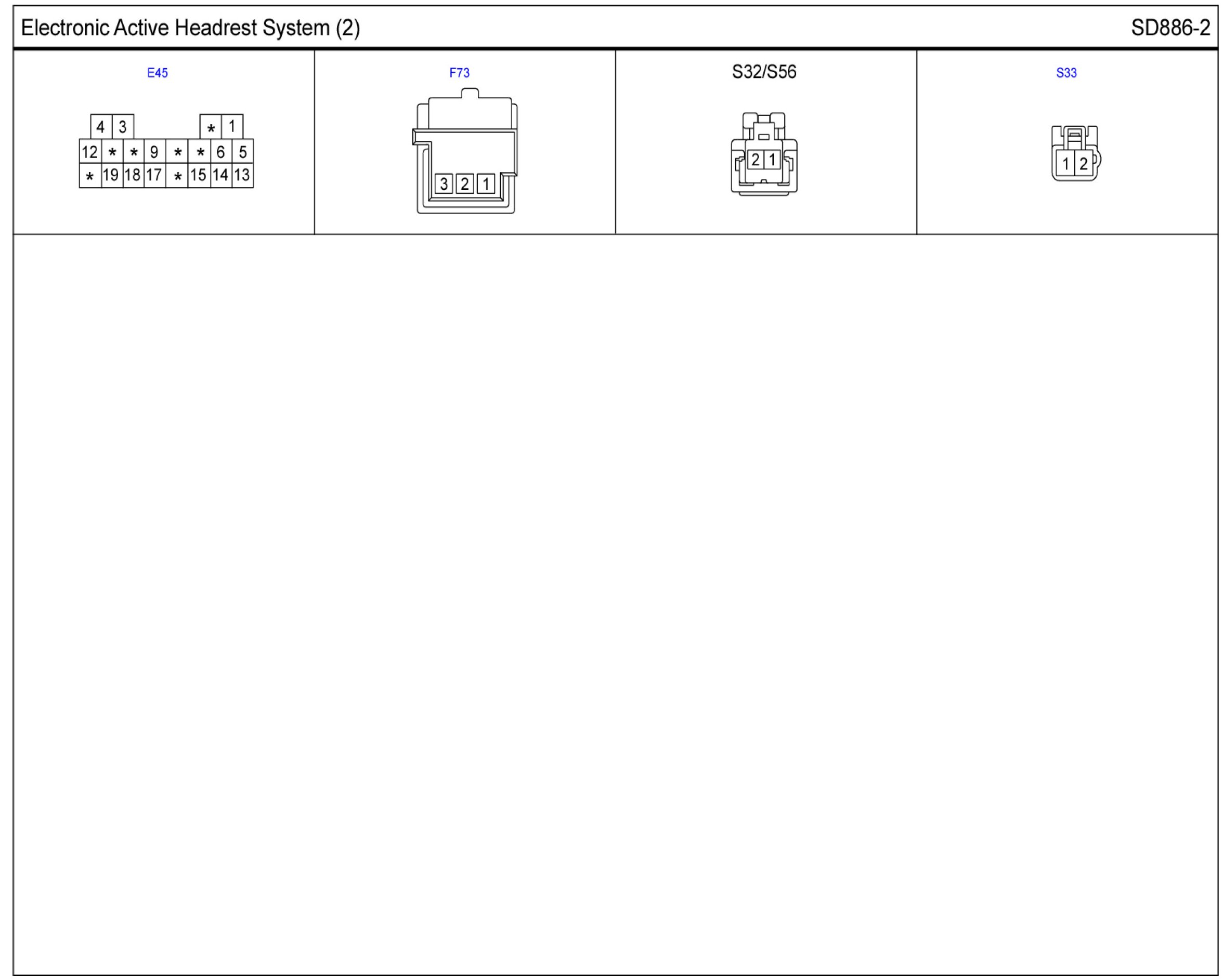Select the S32/S56 connector label
Screen dimensions: 1223x980
coord(763,72)
